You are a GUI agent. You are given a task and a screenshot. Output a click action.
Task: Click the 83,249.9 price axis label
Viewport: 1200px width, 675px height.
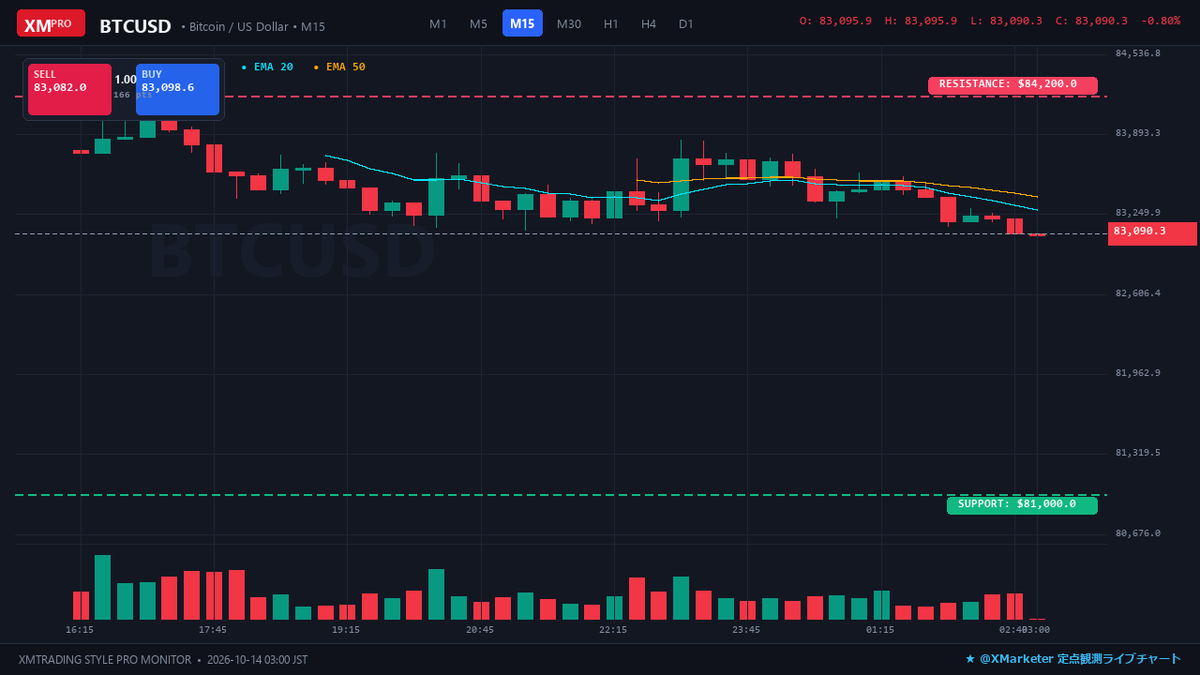[1138, 213]
